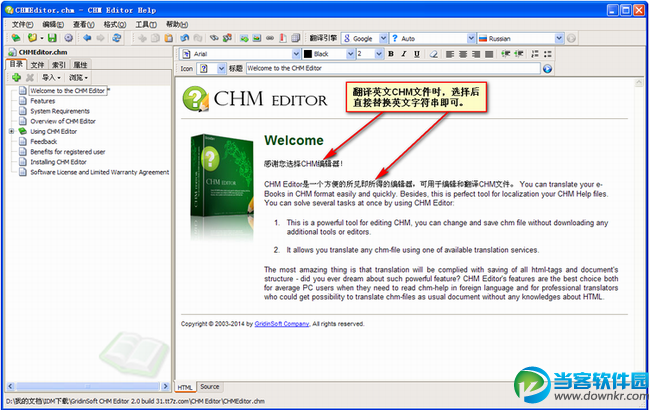The width and height of the screenshot is (650, 410).
Task: Click the decrease indent icon
Action: pyautogui.click(x=506, y=54)
